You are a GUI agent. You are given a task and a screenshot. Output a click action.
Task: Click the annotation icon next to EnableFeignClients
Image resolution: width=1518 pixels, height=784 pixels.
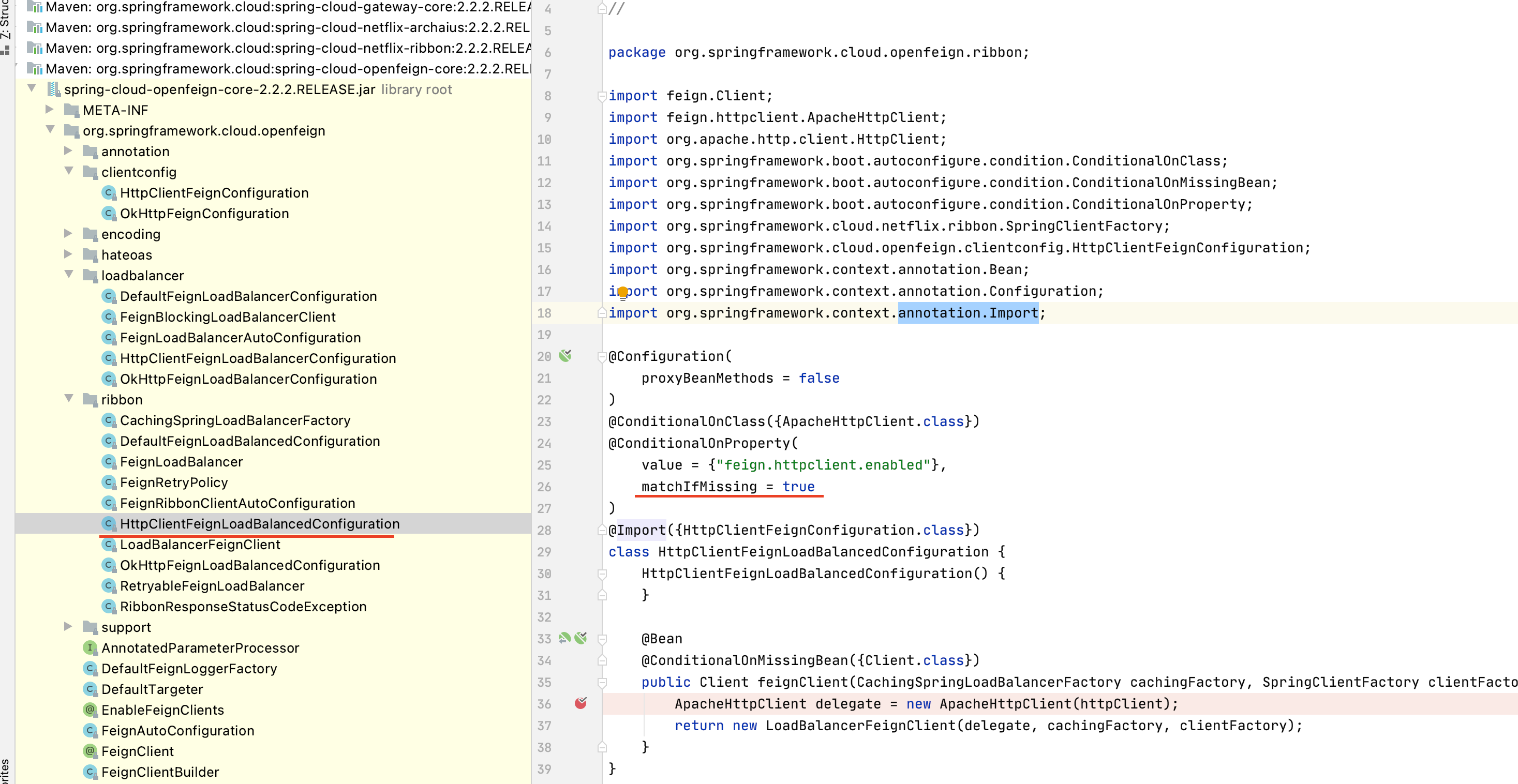(89, 711)
